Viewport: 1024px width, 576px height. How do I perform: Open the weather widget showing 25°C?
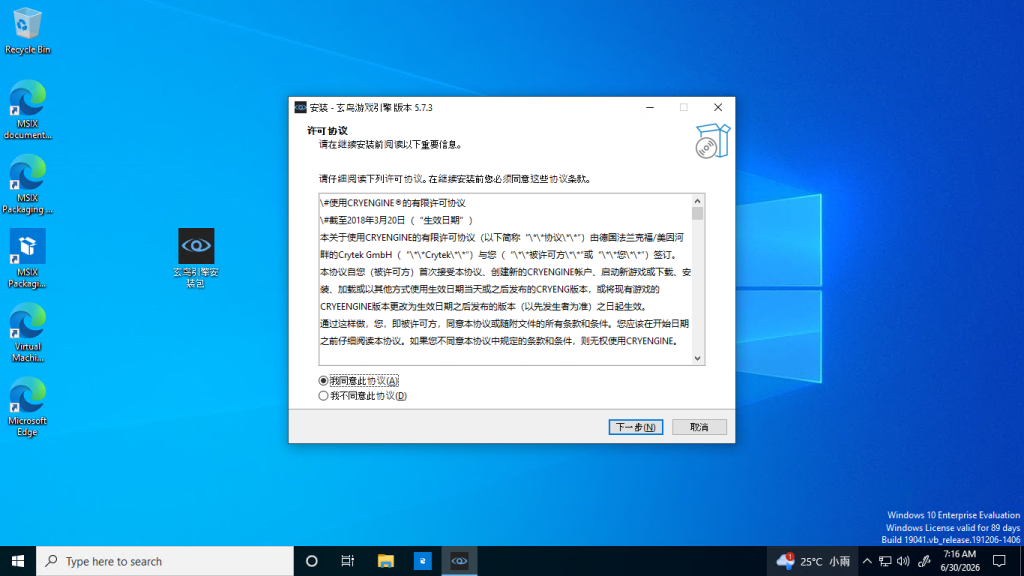[x=813, y=561]
